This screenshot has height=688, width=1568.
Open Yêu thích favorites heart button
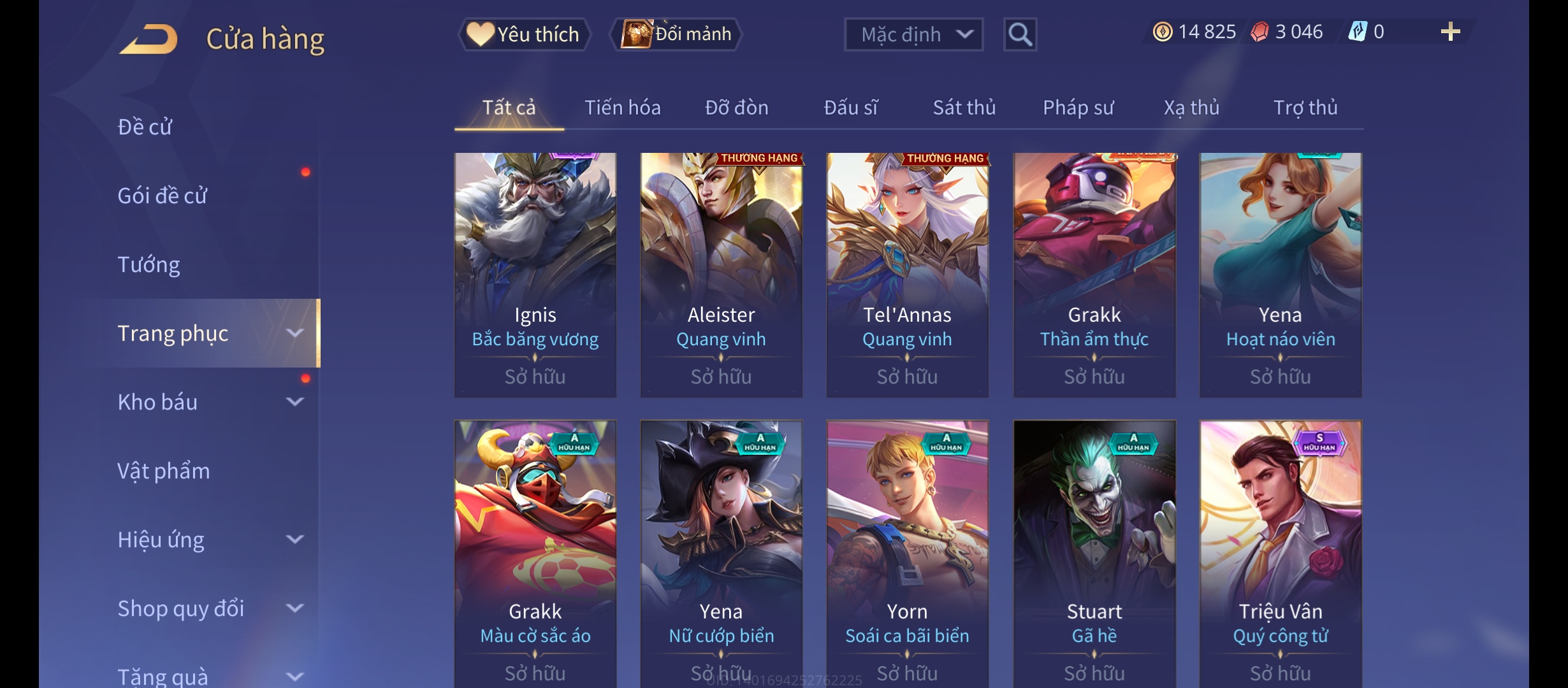[524, 34]
